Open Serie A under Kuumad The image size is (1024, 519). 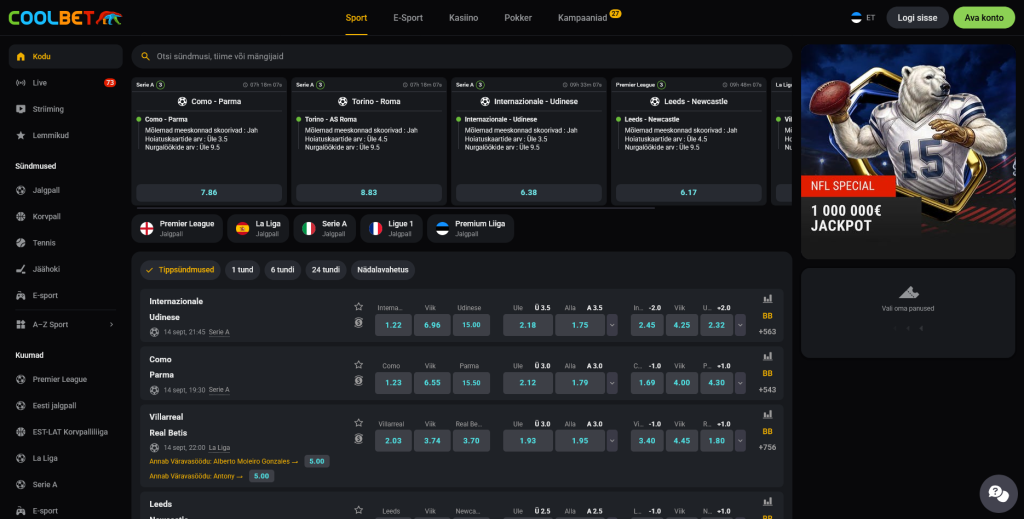pyautogui.click(x=65, y=484)
